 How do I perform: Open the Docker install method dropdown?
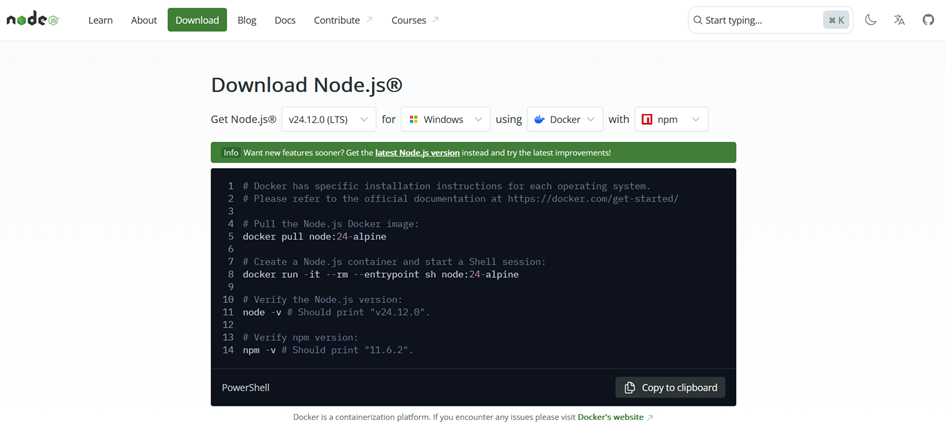[x=565, y=119]
